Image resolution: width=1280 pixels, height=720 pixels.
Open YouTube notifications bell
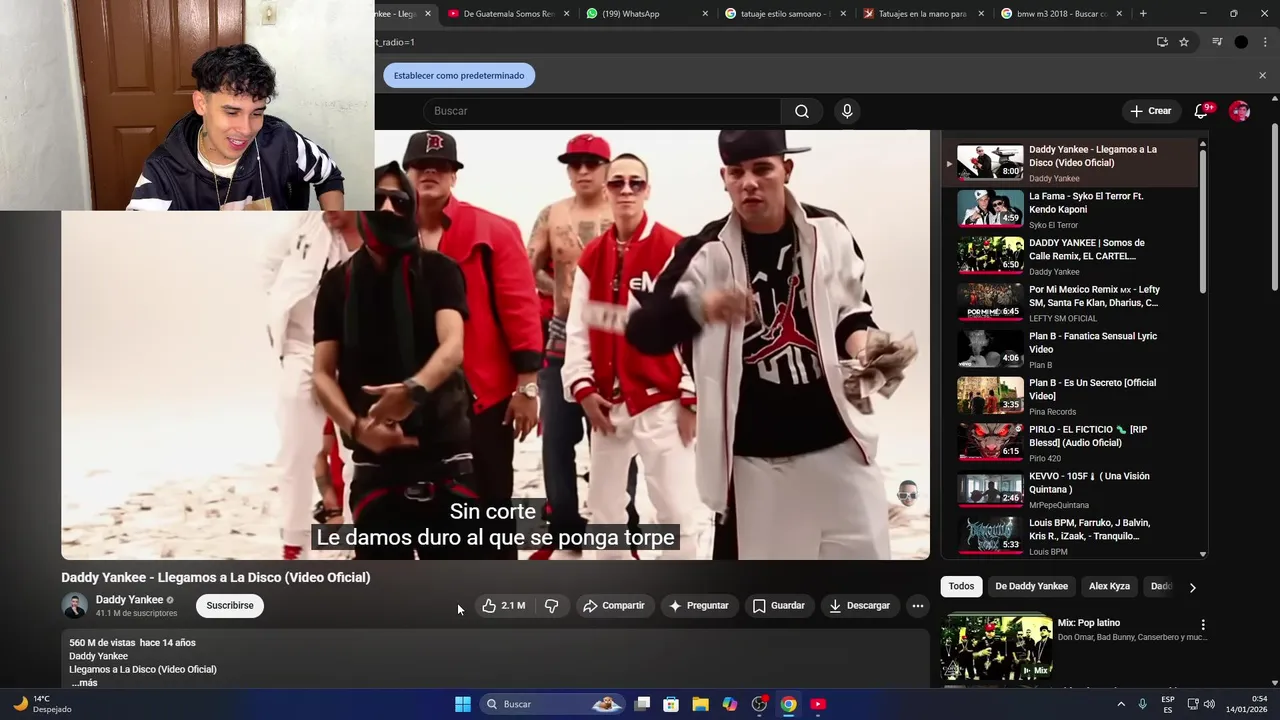1202,111
